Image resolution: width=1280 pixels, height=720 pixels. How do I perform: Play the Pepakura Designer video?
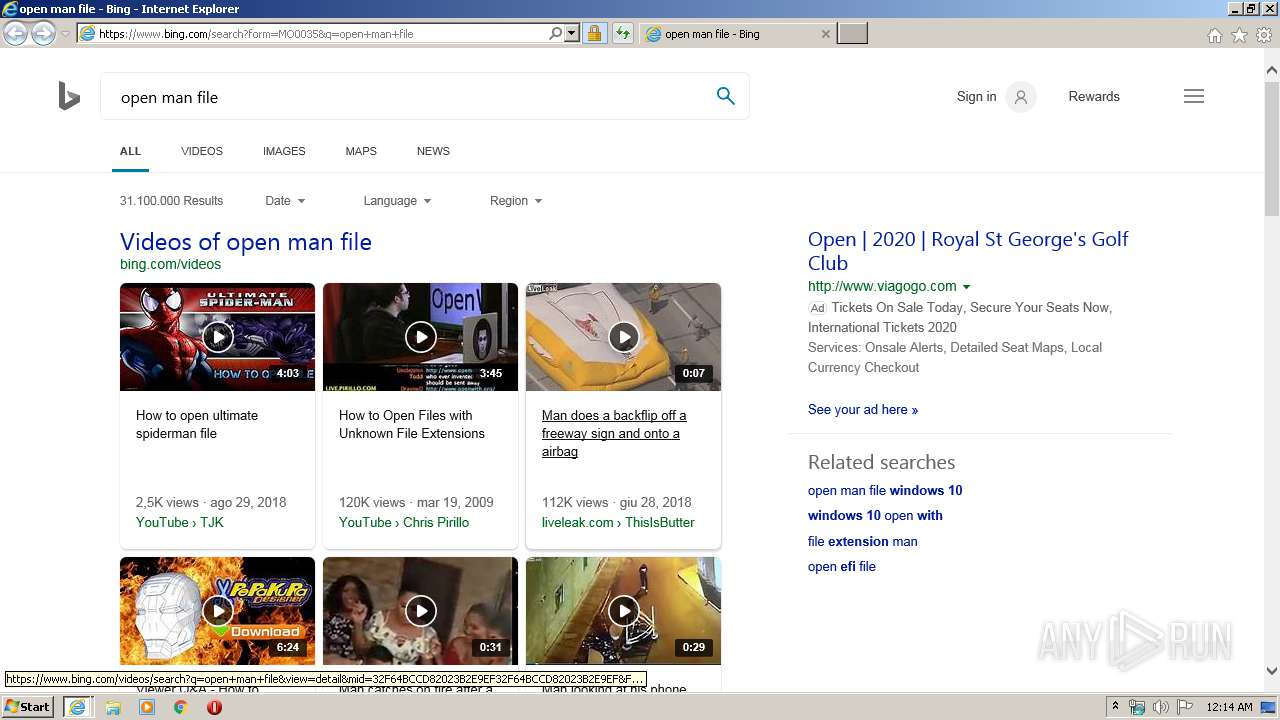click(x=217, y=611)
